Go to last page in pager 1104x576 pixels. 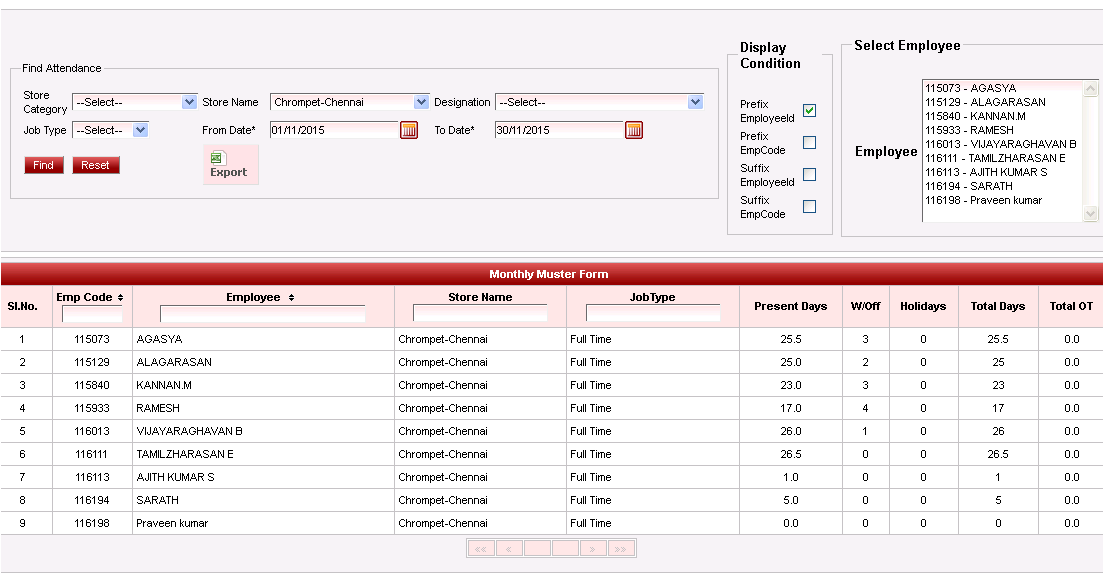click(x=621, y=549)
